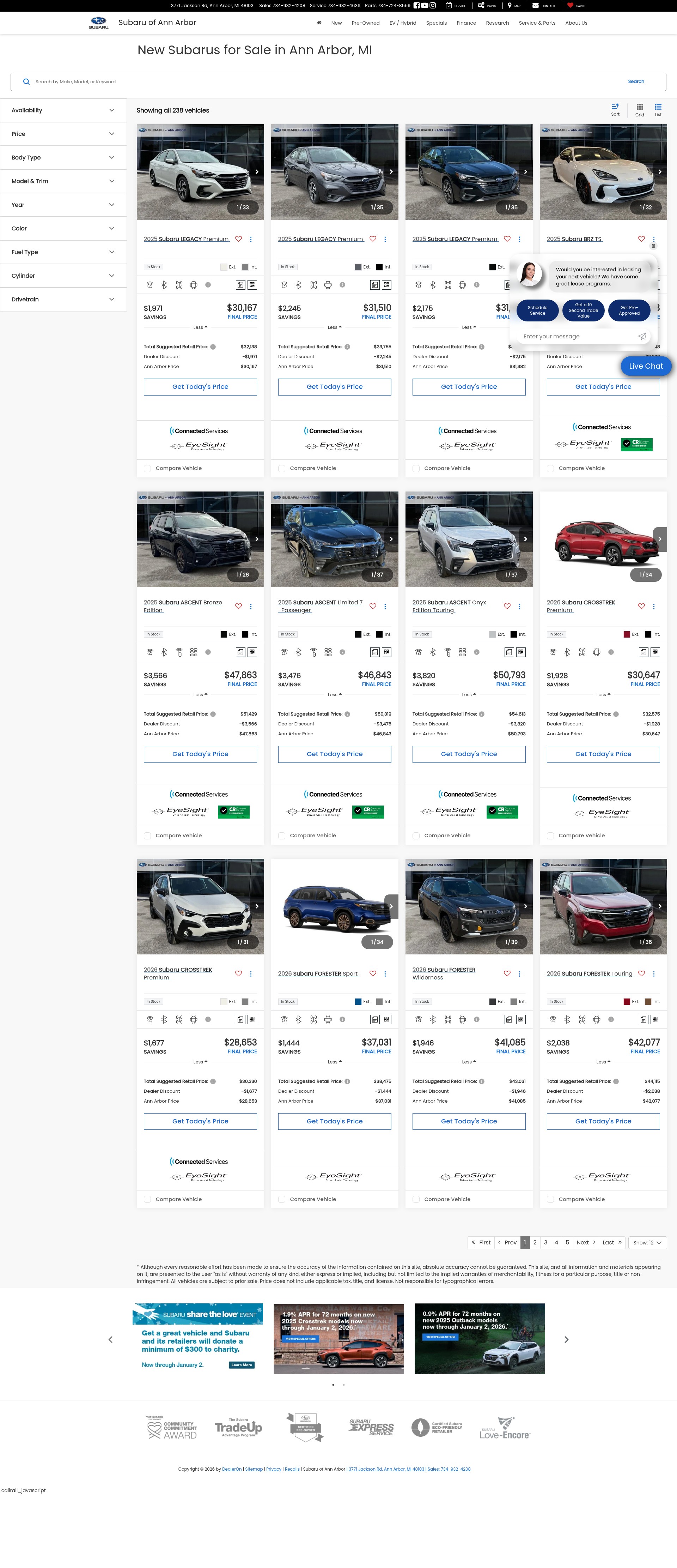Open more options dots on Ascent Onyx Edition
Viewport: 677px width, 1568px height.
pyautogui.click(x=519, y=606)
